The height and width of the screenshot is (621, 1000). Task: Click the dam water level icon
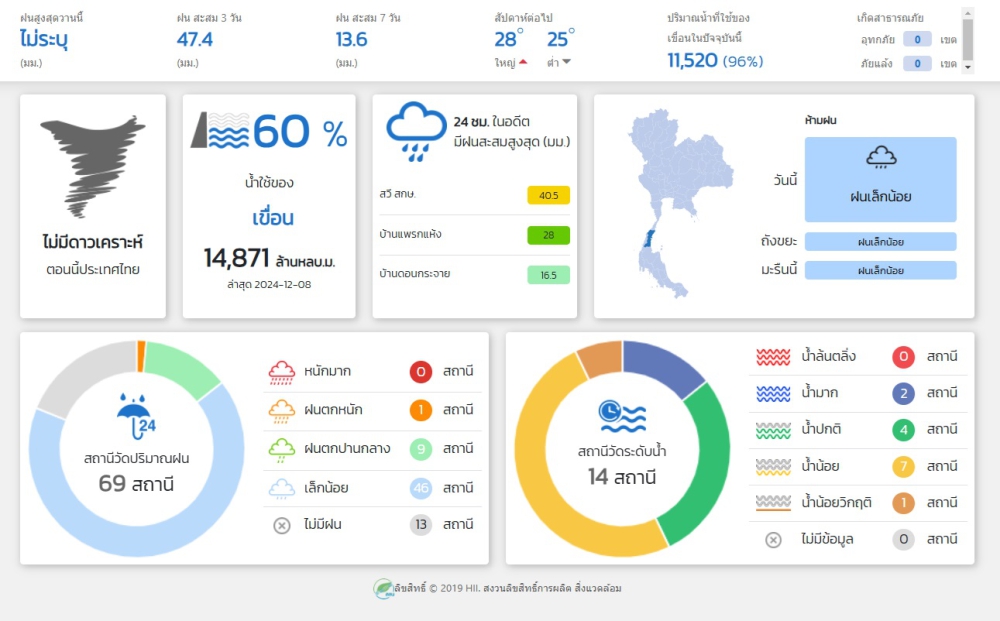tap(220, 131)
